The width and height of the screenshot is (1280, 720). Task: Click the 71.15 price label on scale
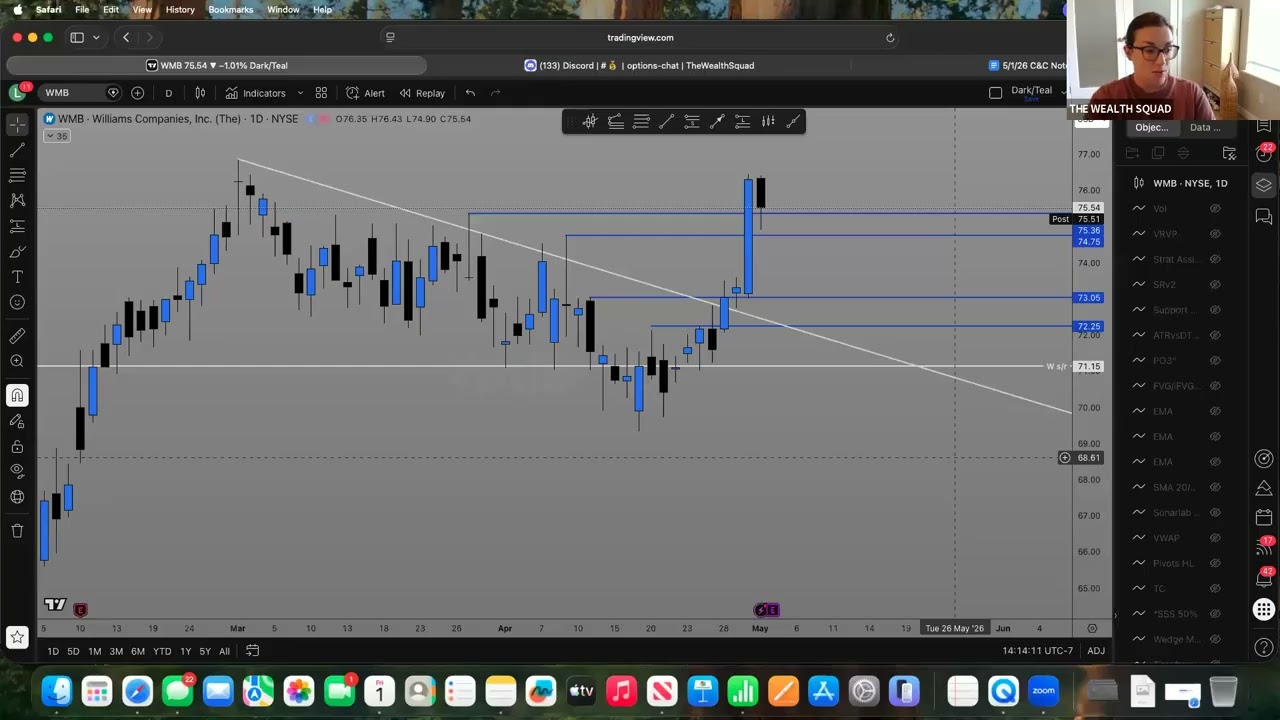tap(1089, 367)
